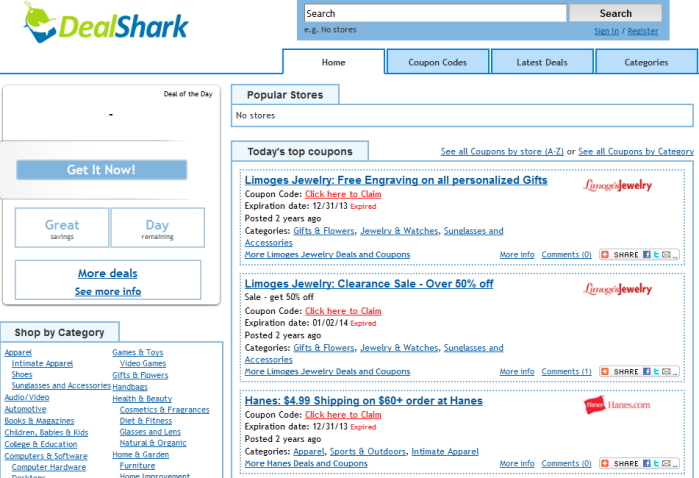Open the Apparel category in Shop by Category
The width and height of the screenshot is (699, 478).
click(18, 352)
